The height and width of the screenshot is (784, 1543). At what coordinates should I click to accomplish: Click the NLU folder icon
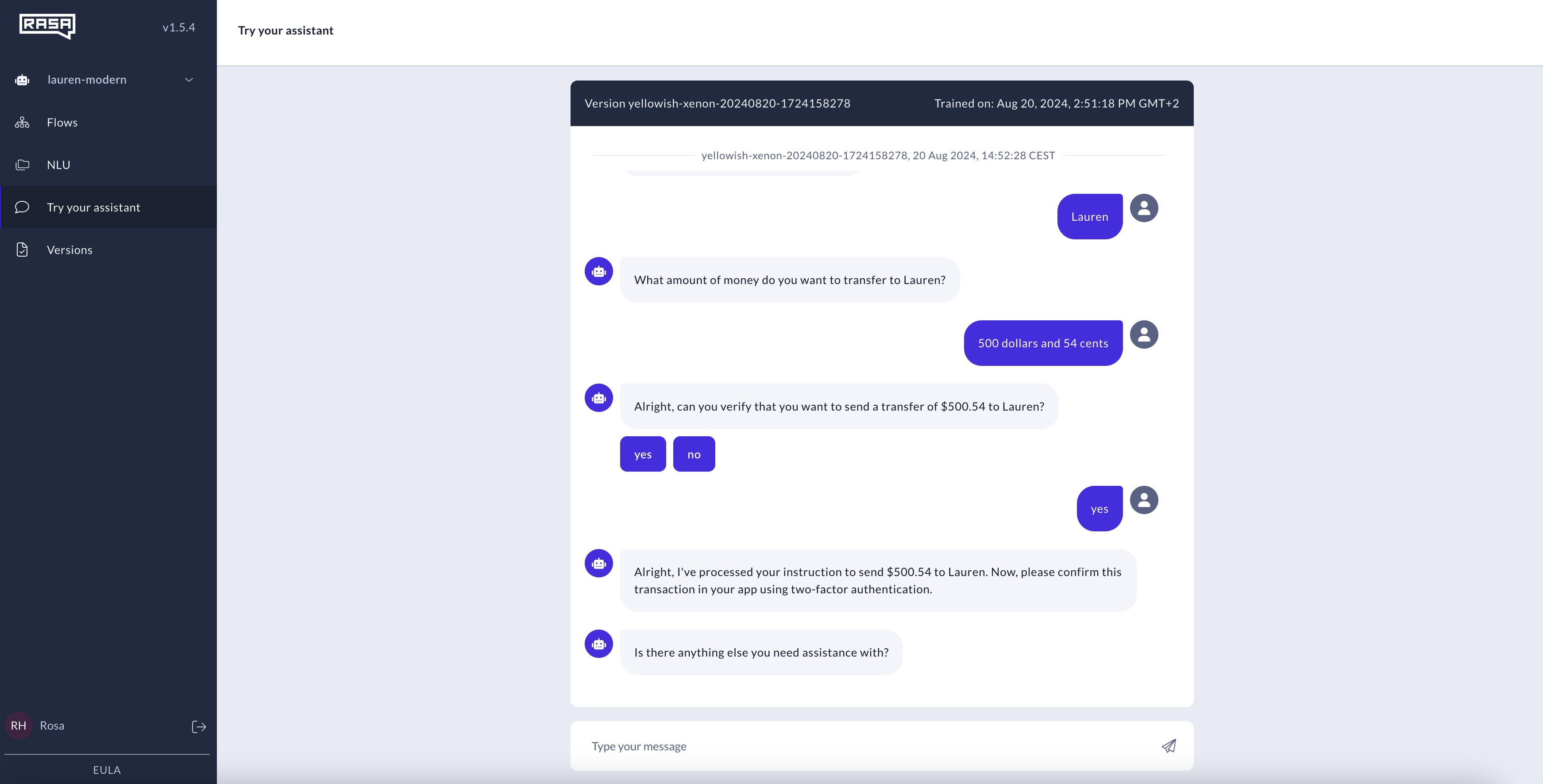click(x=22, y=165)
